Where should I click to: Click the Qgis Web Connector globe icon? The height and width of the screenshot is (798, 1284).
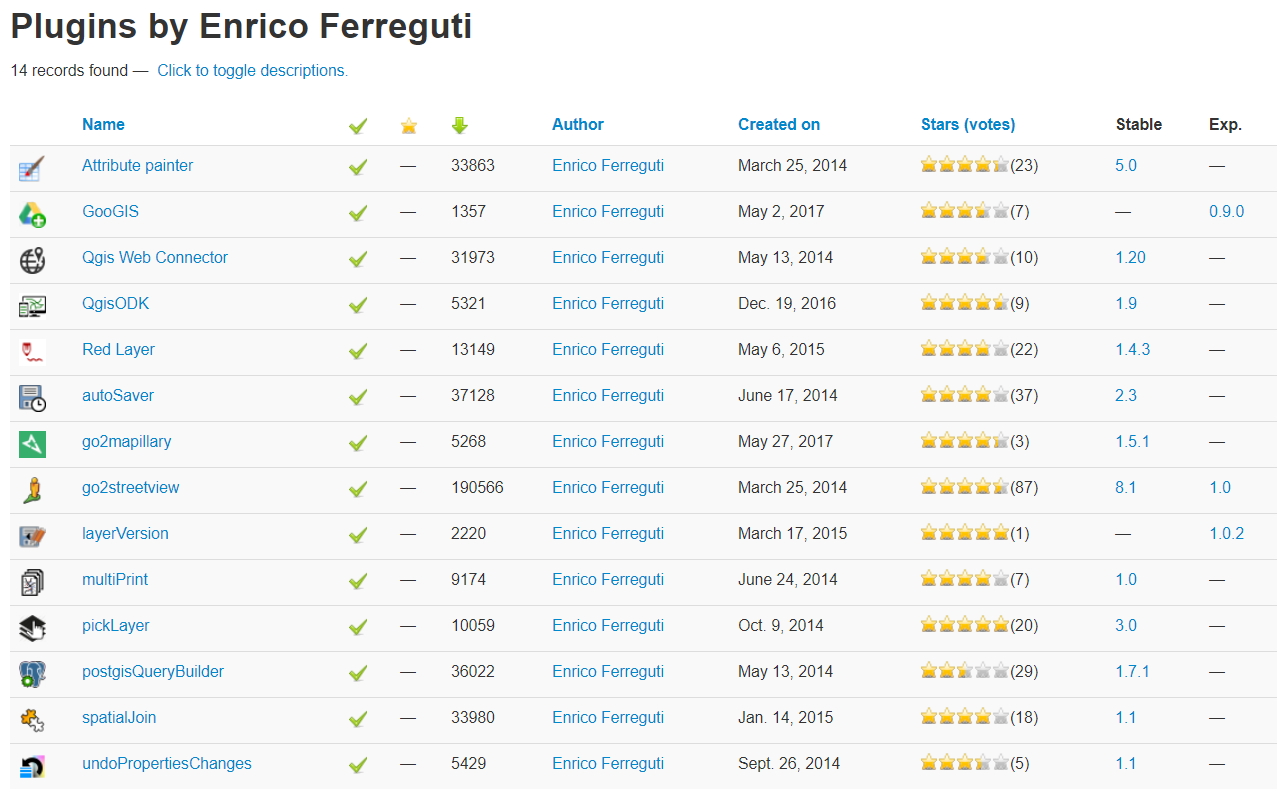click(32, 260)
